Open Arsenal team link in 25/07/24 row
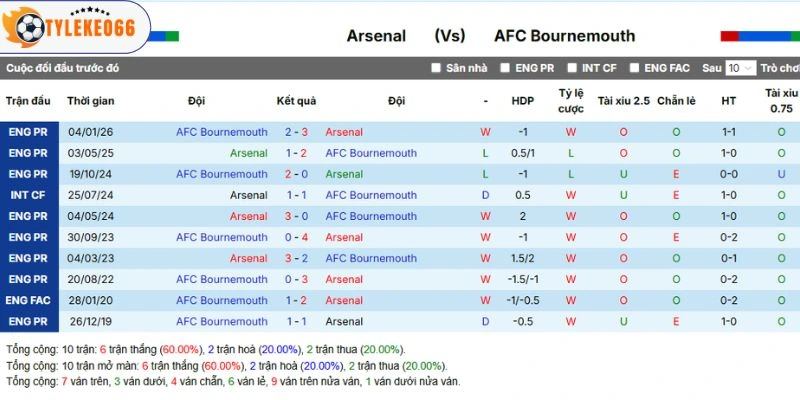Image resolution: width=800 pixels, height=400 pixels. tap(248, 195)
